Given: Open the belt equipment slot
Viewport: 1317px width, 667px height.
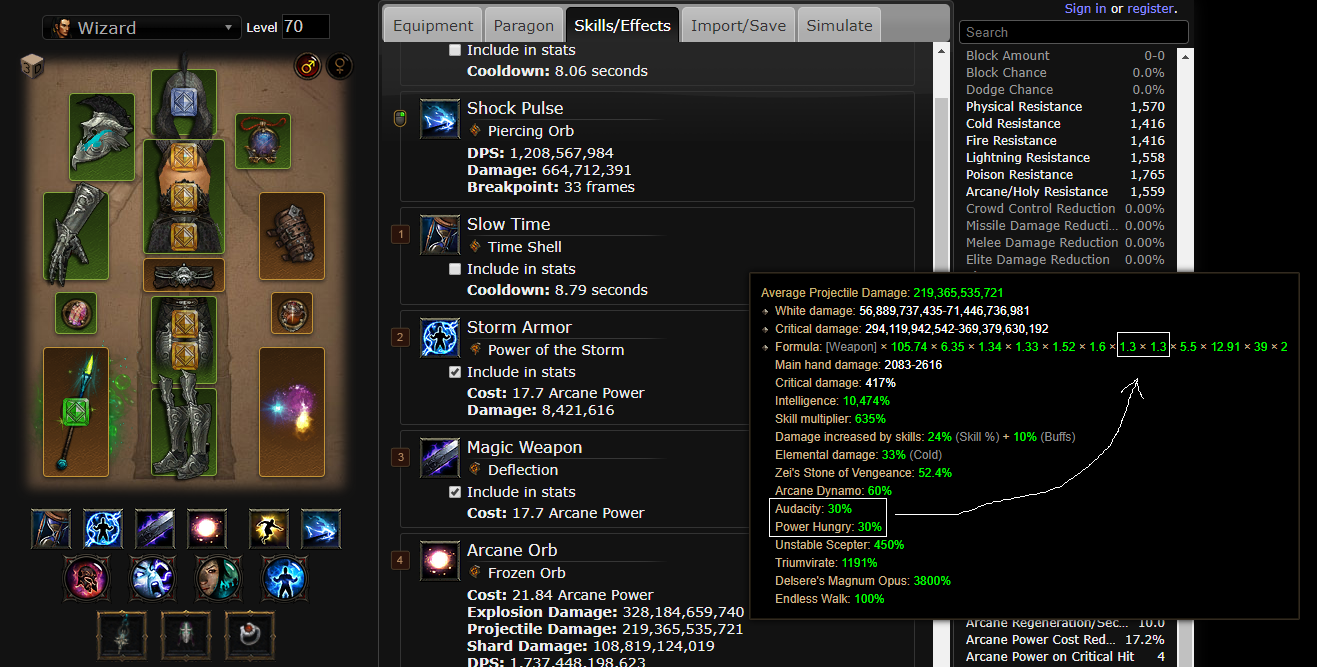Looking at the screenshot, I should tap(184, 275).
